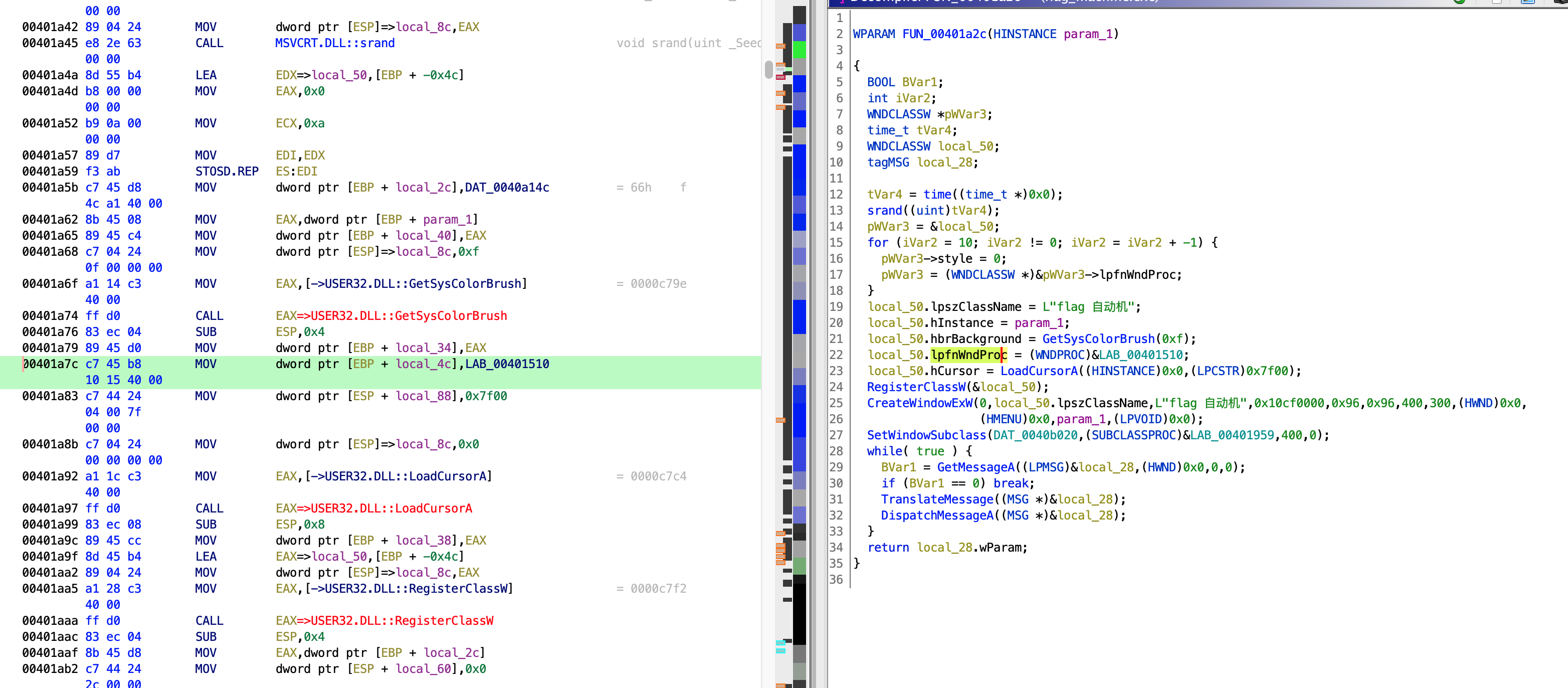Image resolution: width=1568 pixels, height=688 pixels.
Task: Click the '= 0000c7f2' comment
Action: (x=651, y=588)
